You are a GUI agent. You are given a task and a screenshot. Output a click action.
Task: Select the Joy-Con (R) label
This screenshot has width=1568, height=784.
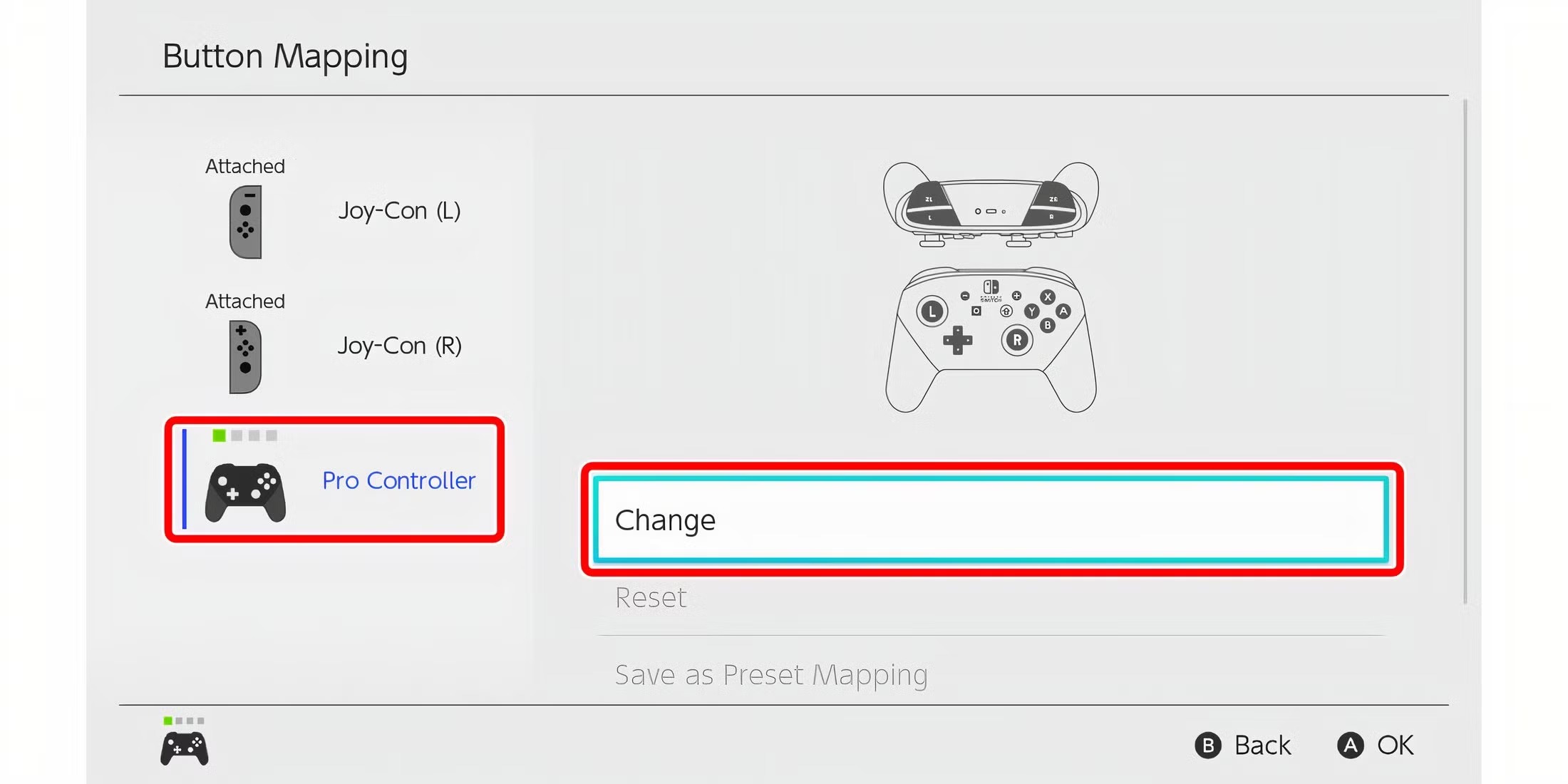(x=399, y=346)
